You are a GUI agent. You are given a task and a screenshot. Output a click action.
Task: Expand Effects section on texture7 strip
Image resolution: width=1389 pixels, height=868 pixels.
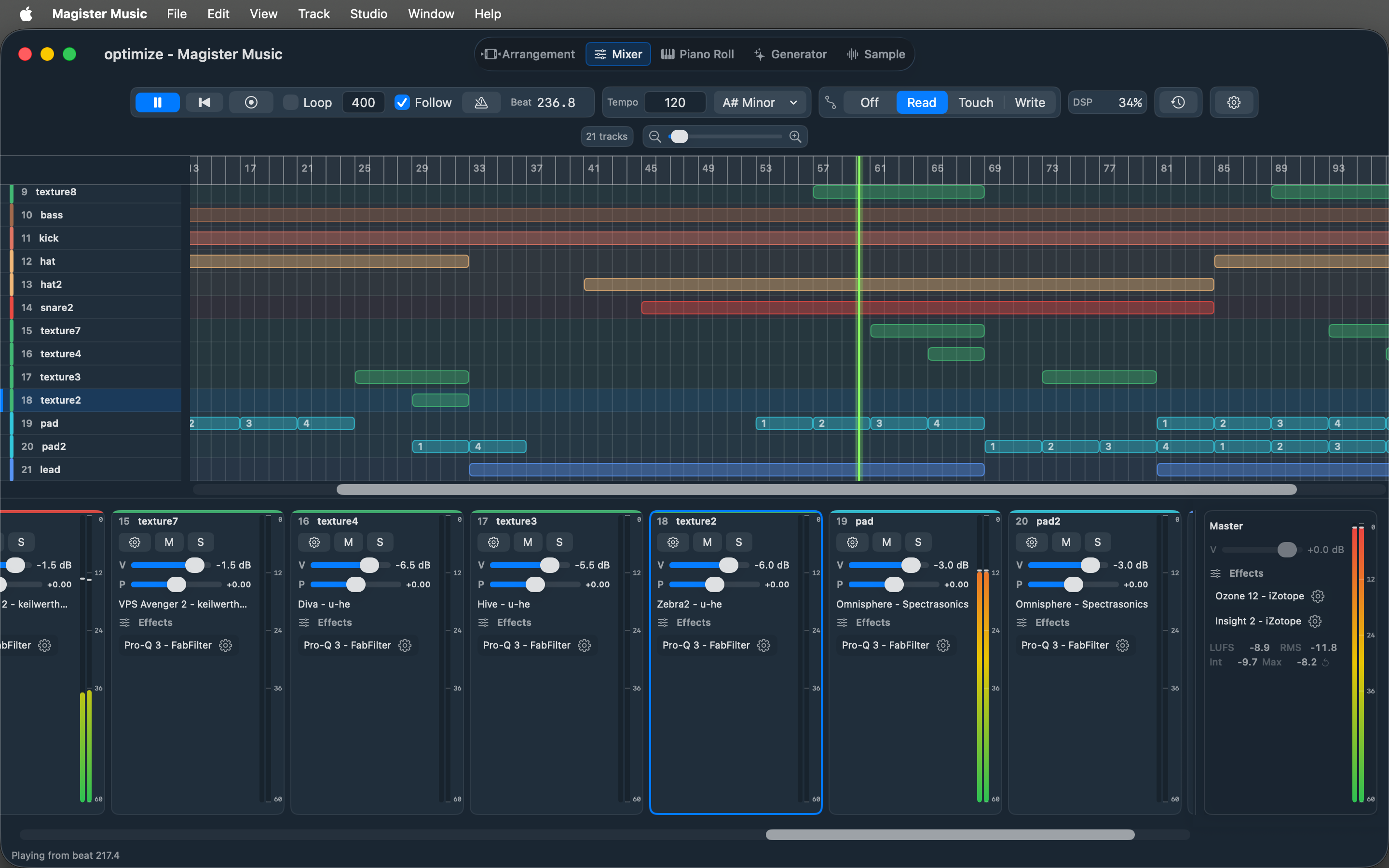click(146, 622)
